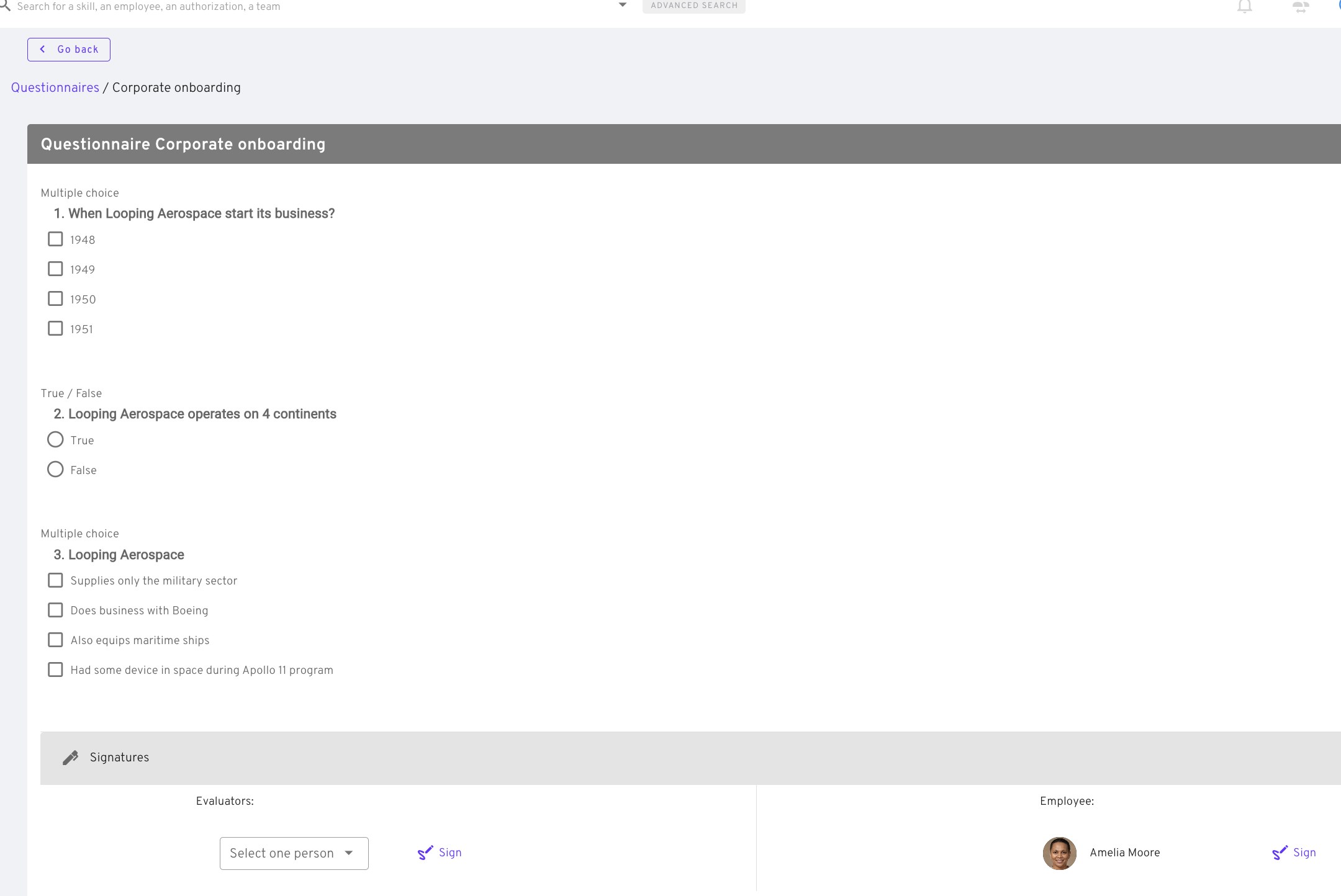
Task: Tick the 1950 option
Action: tap(55, 298)
